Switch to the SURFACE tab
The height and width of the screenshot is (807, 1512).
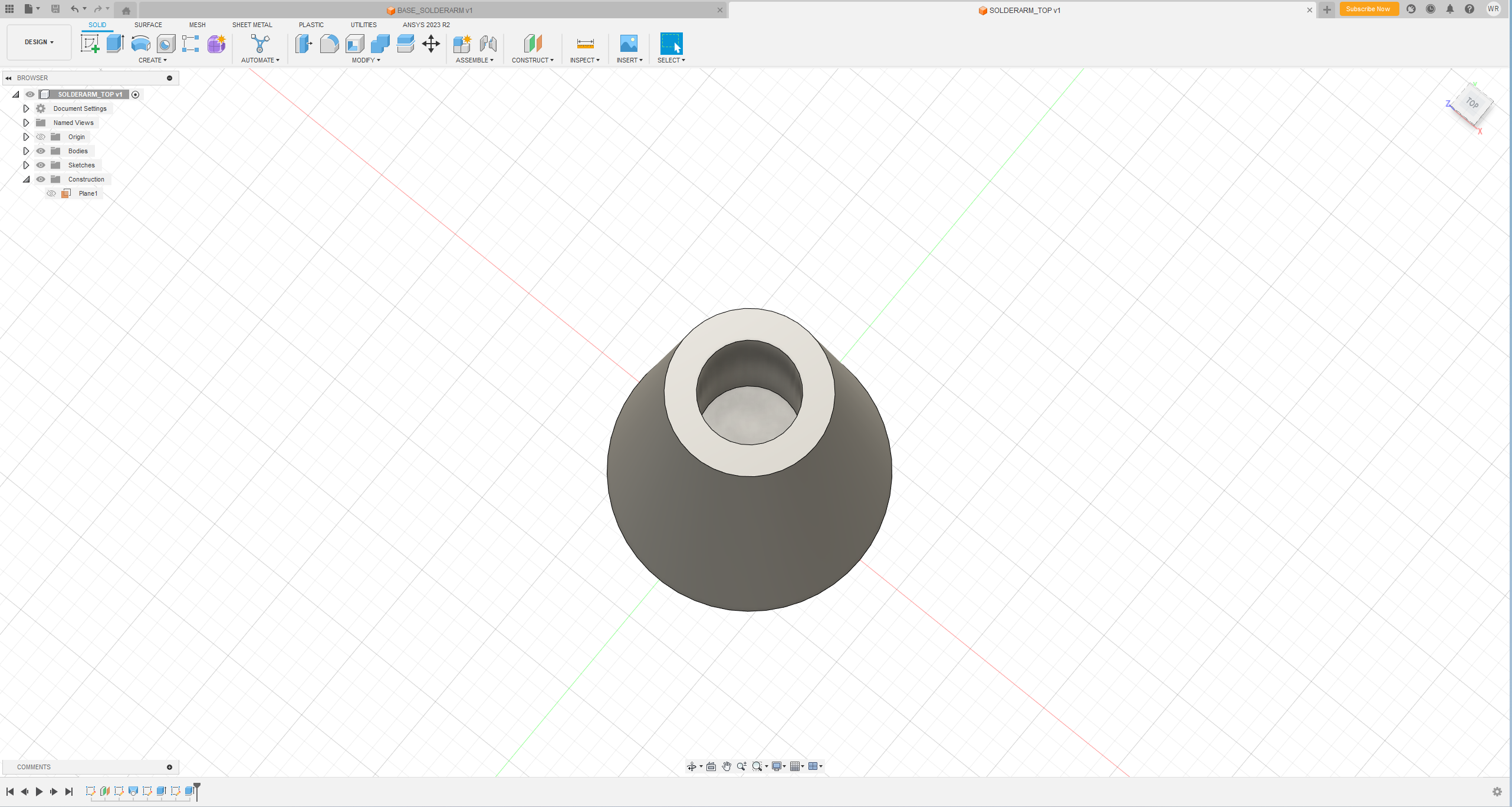(x=148, y=25)
